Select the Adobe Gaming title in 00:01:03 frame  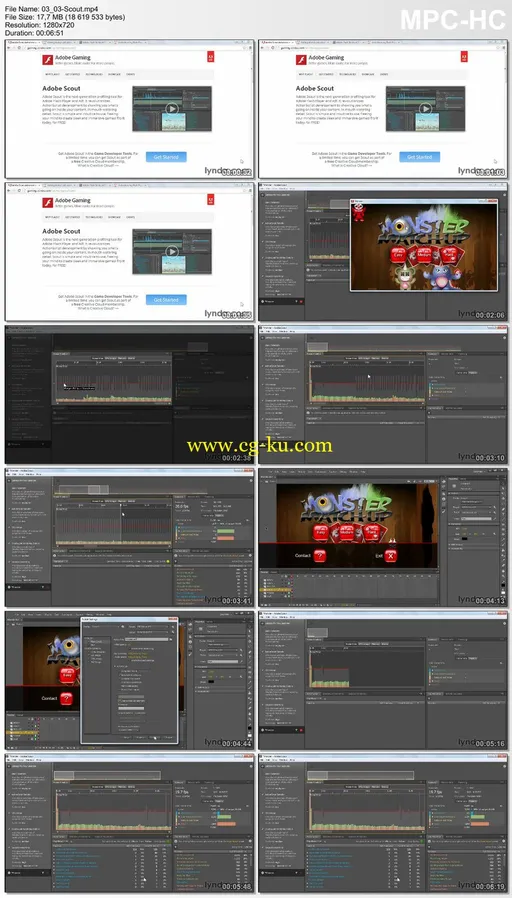326,58
